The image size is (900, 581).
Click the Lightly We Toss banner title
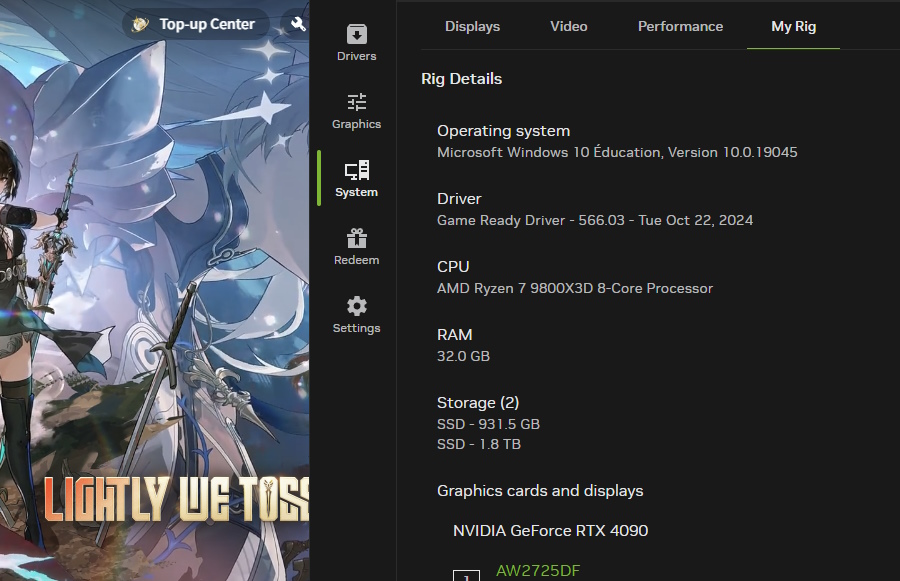(x=177, y=498)
